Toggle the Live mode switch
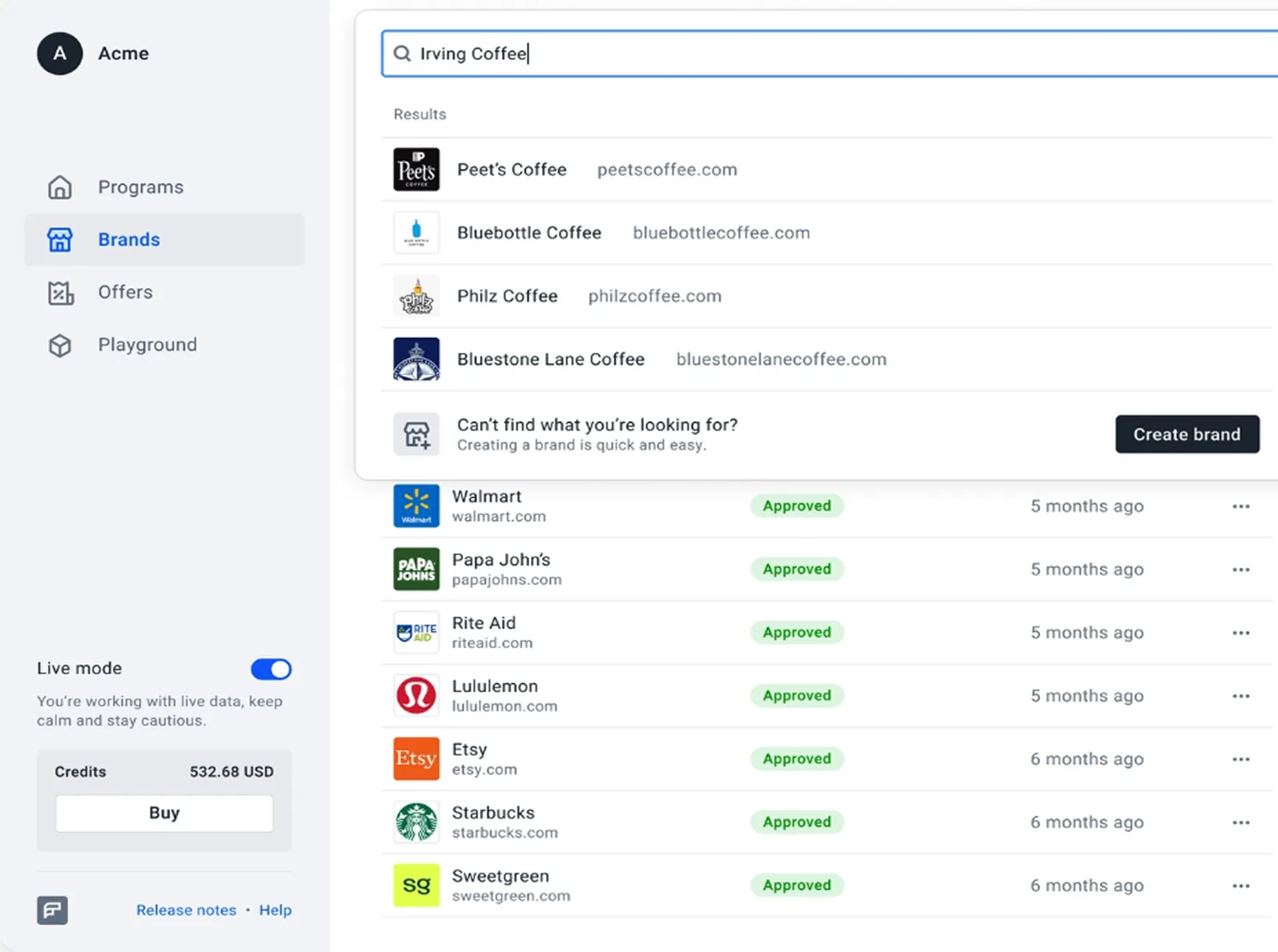This screenshot has height=952, width=1278. coord(271,669)
